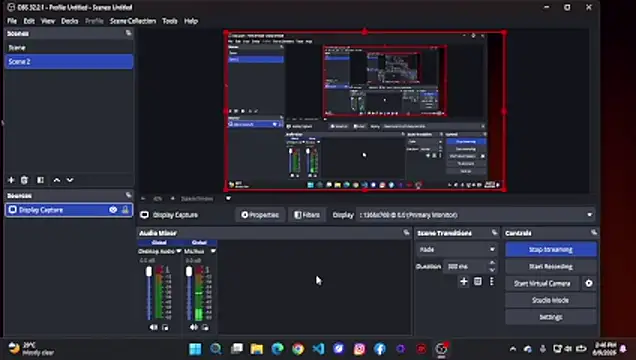Move scene up with arrow icon

click(x=57, y=180)
